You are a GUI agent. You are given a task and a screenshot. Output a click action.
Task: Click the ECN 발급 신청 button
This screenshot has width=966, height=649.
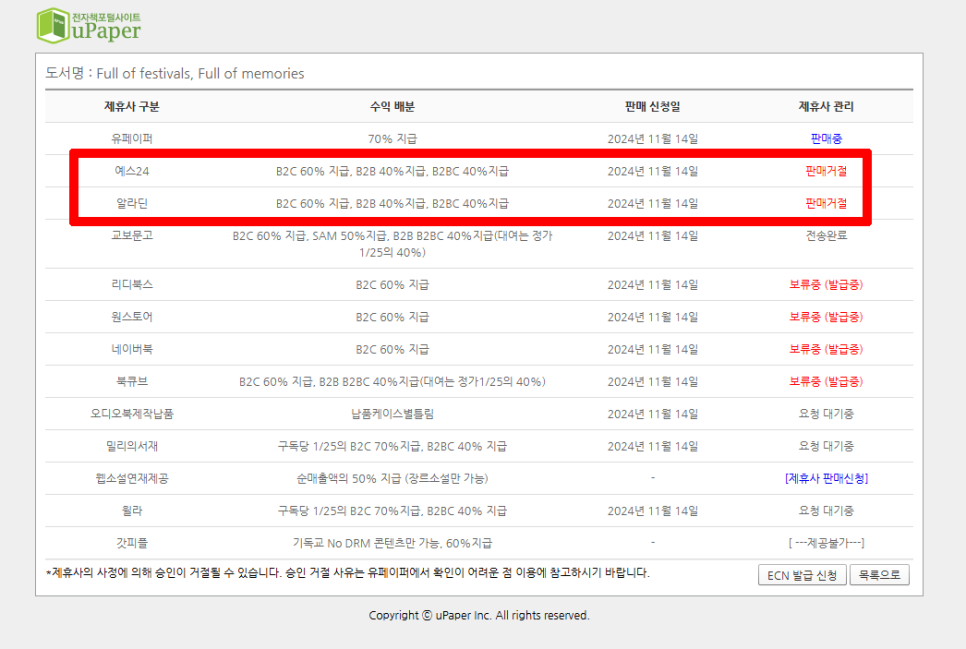point(802,575)
